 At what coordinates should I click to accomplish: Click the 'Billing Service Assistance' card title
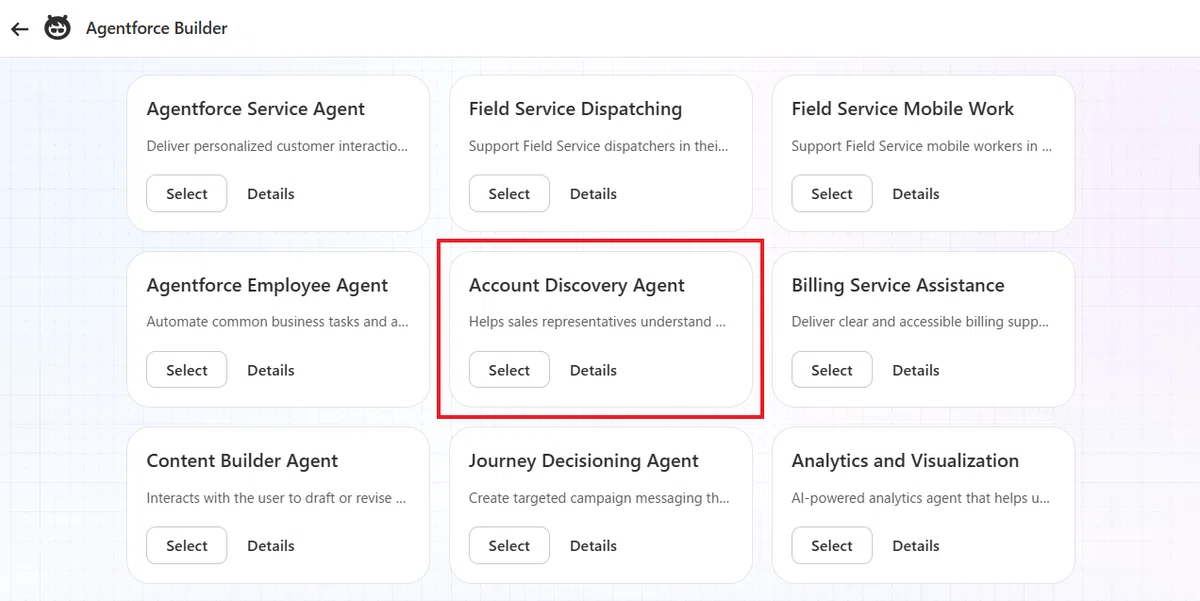(898, 285)
